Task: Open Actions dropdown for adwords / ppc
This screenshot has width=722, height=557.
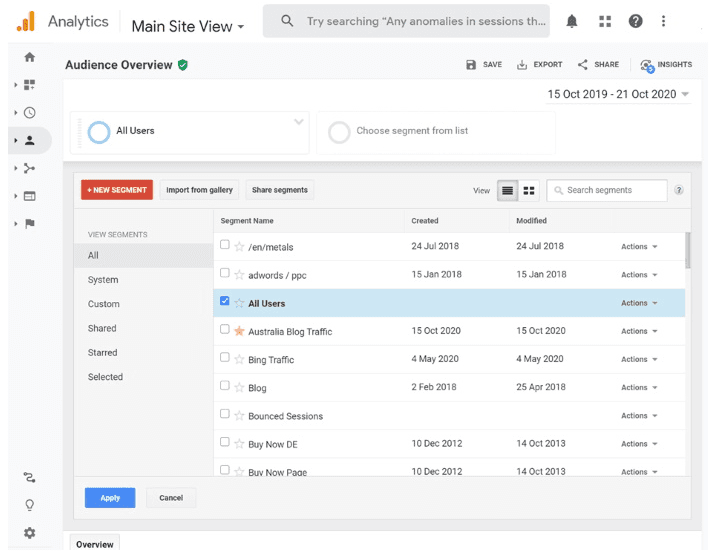Action: click(x=639, y=275)
